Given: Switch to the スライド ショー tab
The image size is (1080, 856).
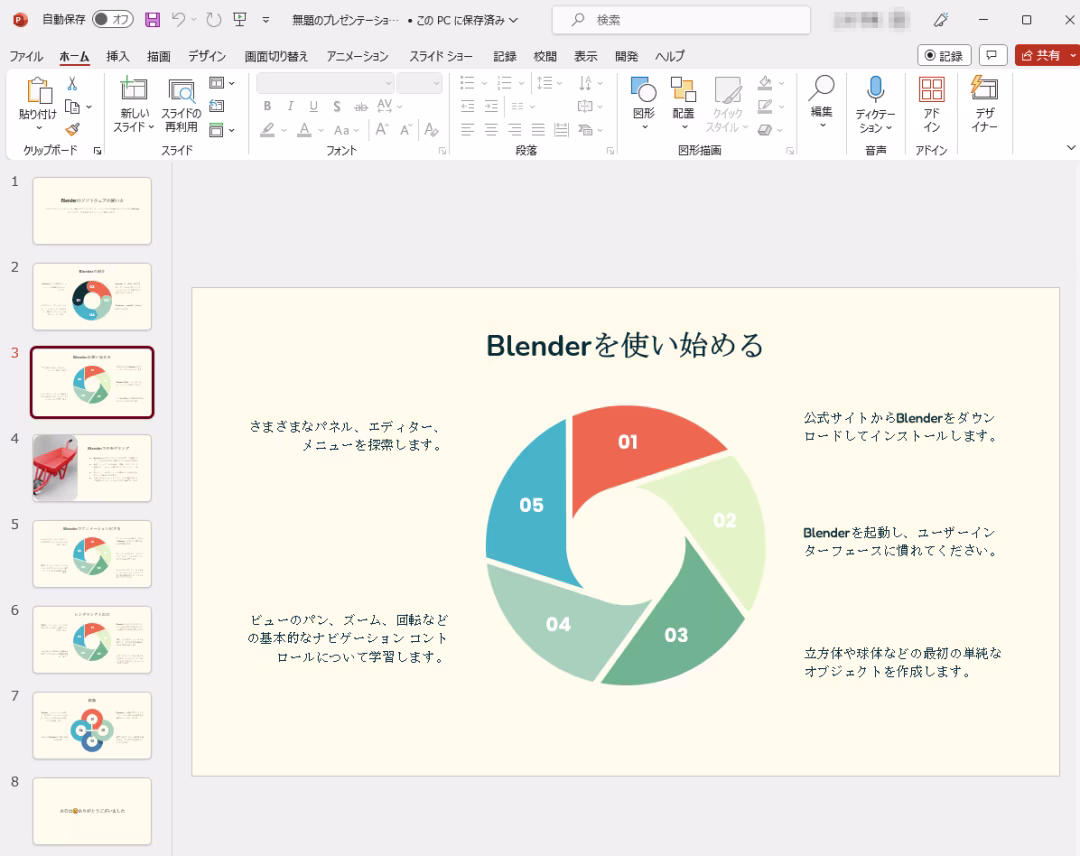Looking at the screenshot, I should coord(441,56).
